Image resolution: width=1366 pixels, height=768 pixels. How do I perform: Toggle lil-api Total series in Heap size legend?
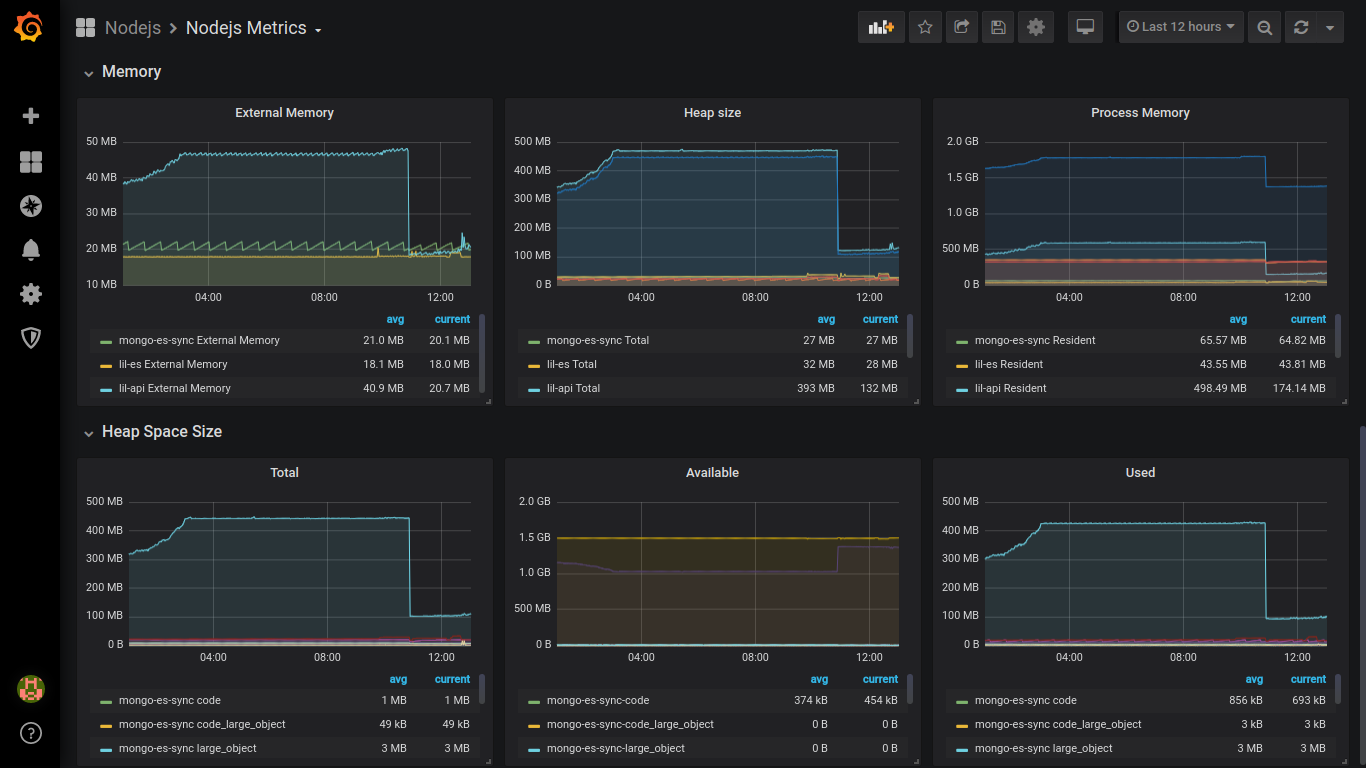[573, 388]
